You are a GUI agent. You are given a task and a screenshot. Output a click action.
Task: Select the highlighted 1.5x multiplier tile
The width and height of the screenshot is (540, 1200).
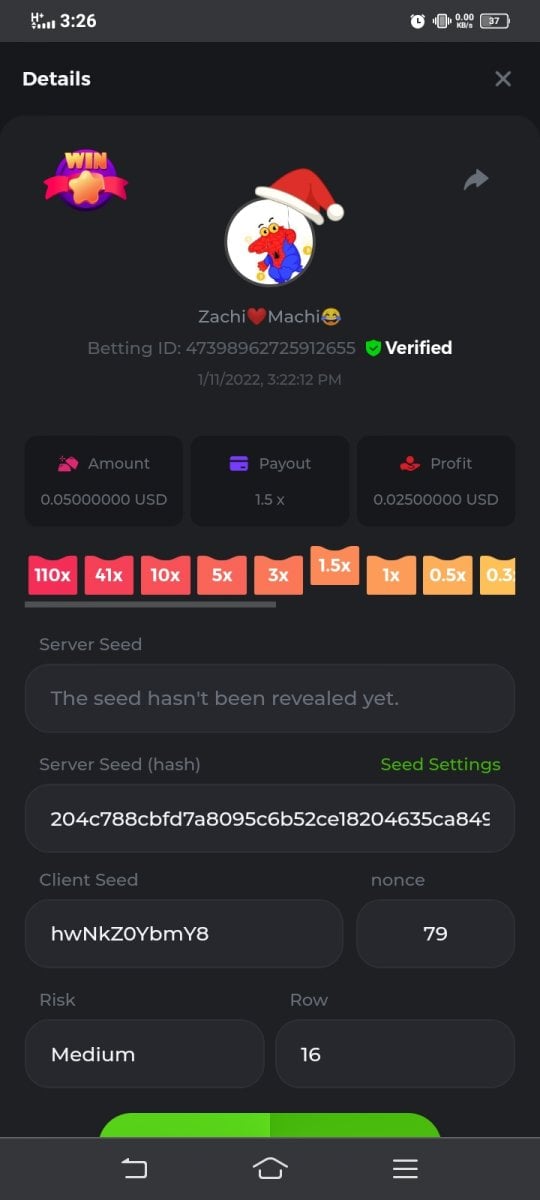334,565
